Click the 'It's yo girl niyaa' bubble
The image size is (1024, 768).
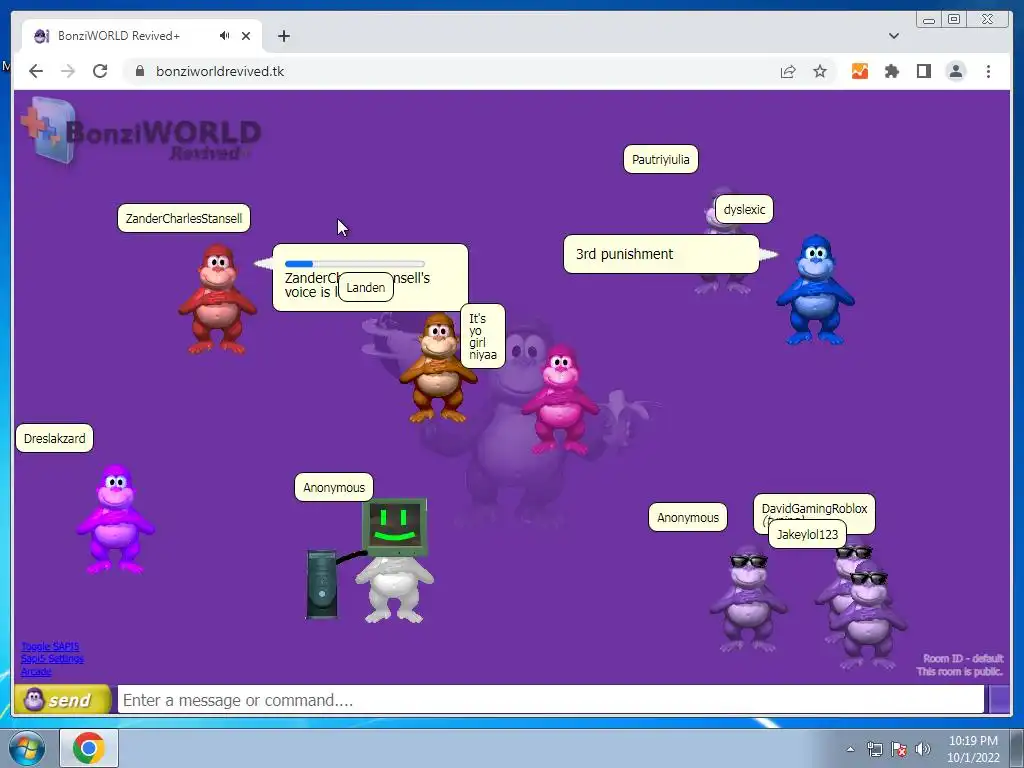[483, 336]
